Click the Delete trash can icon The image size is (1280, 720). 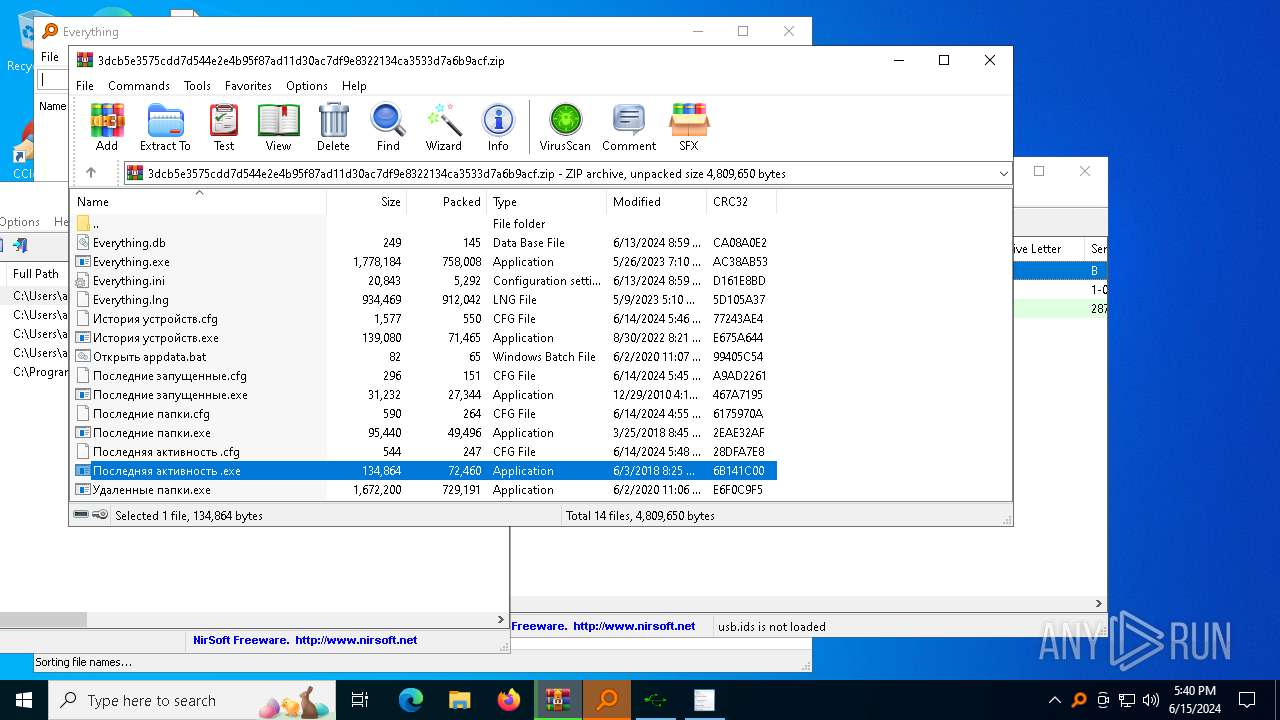tap(333, 127)
